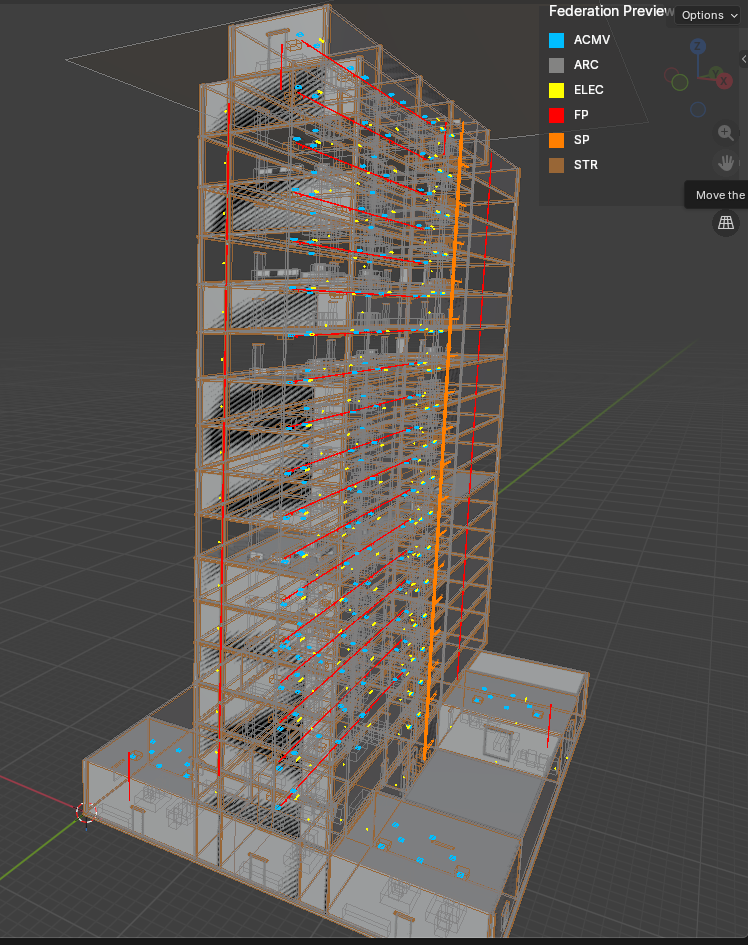Viewport: 748px width, 945px height.
Task: Toggle perspective/orthographic grid icon
Action: tap(726, 222)
